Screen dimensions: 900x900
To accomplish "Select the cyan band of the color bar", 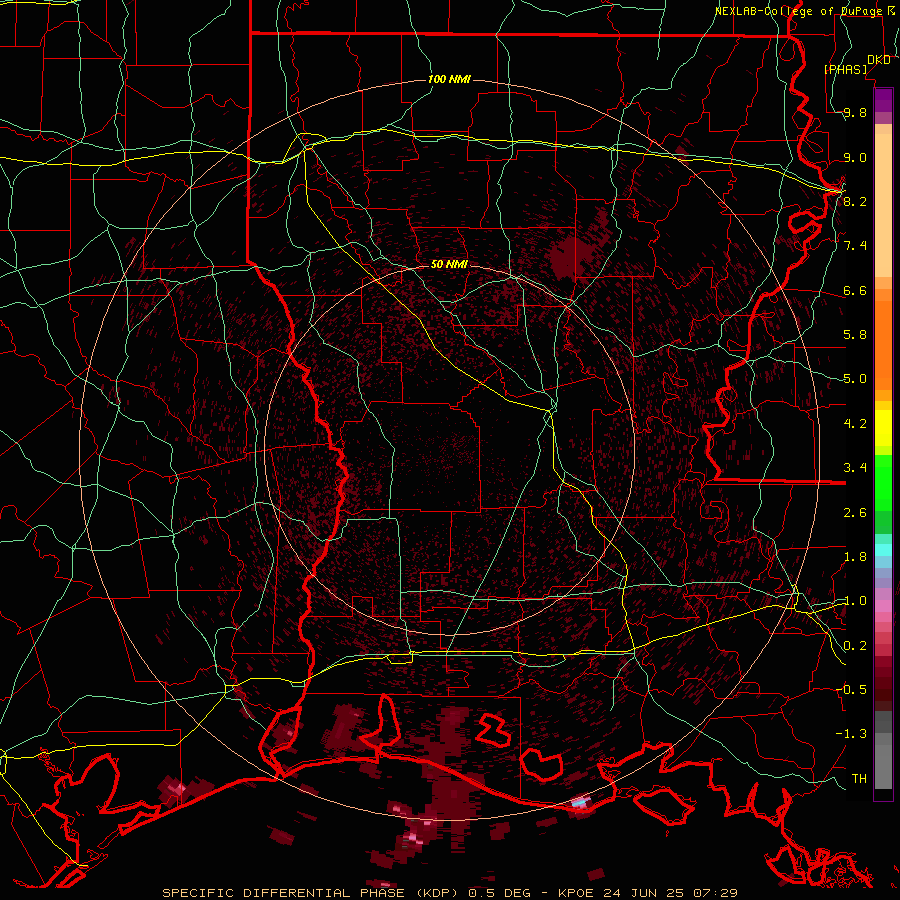I will coord(883,549).
